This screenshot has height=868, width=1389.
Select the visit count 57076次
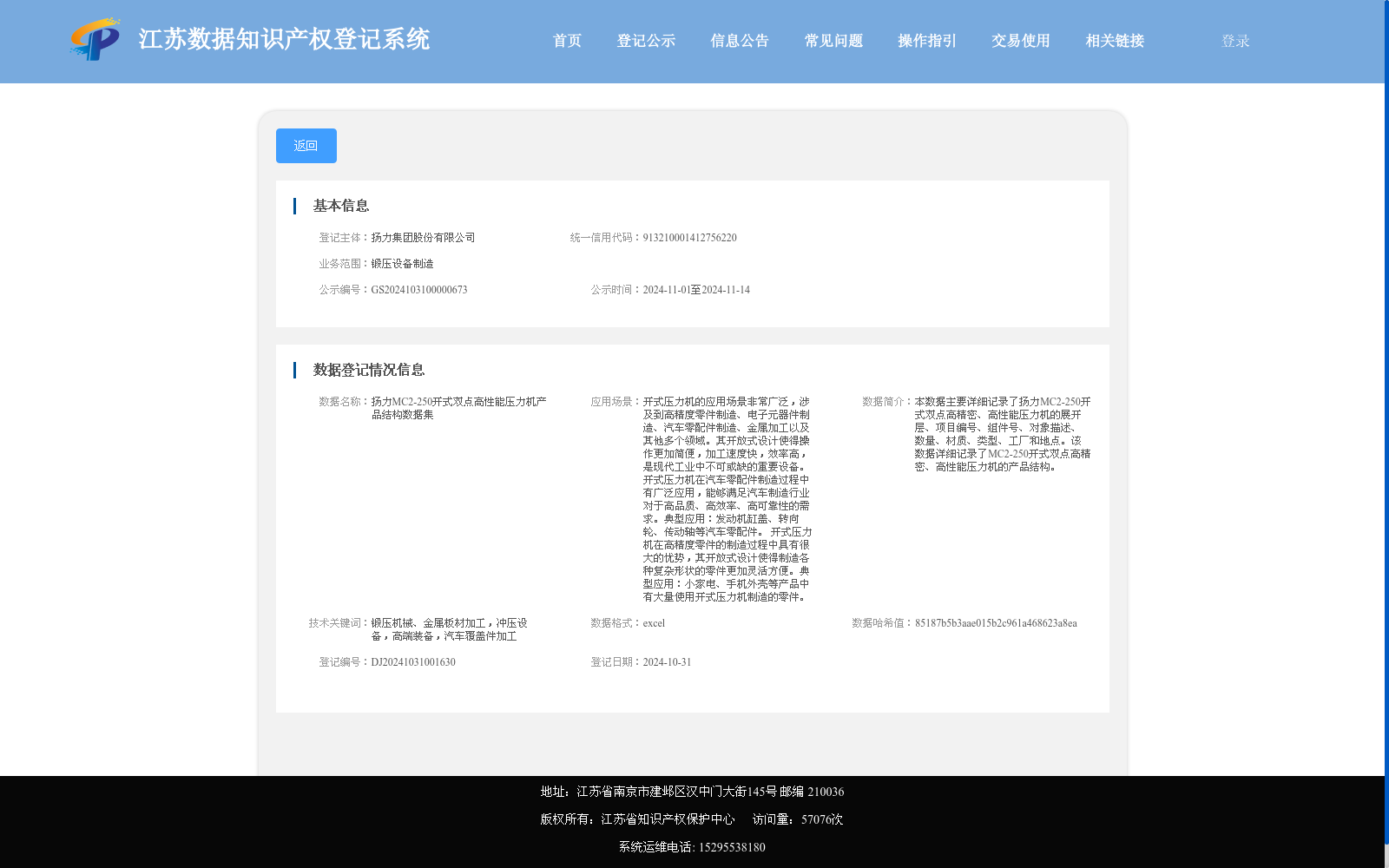click(x=822, y=819)
